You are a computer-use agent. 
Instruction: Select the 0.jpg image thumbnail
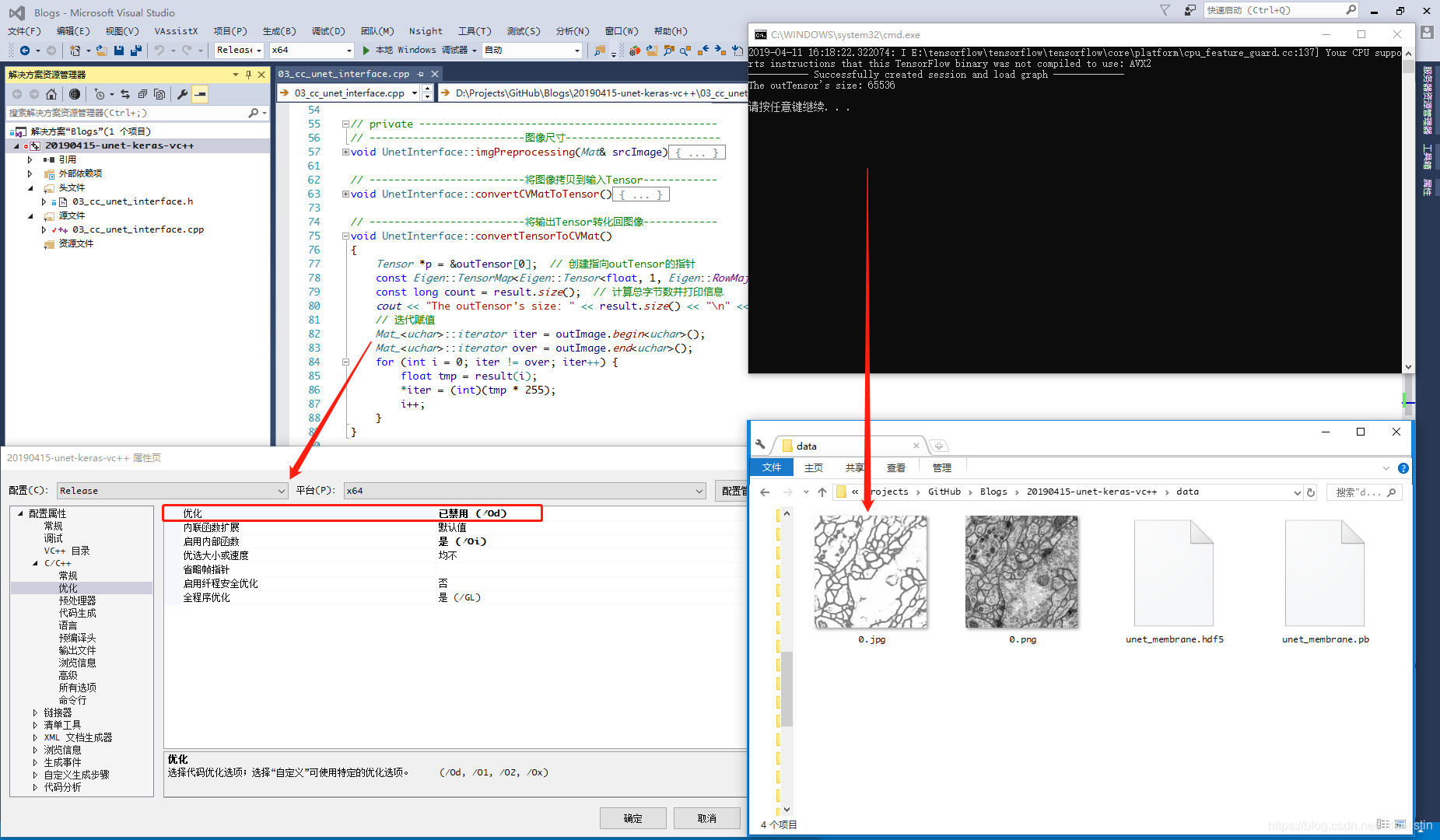pyautogui.click(x=871, y=572)
